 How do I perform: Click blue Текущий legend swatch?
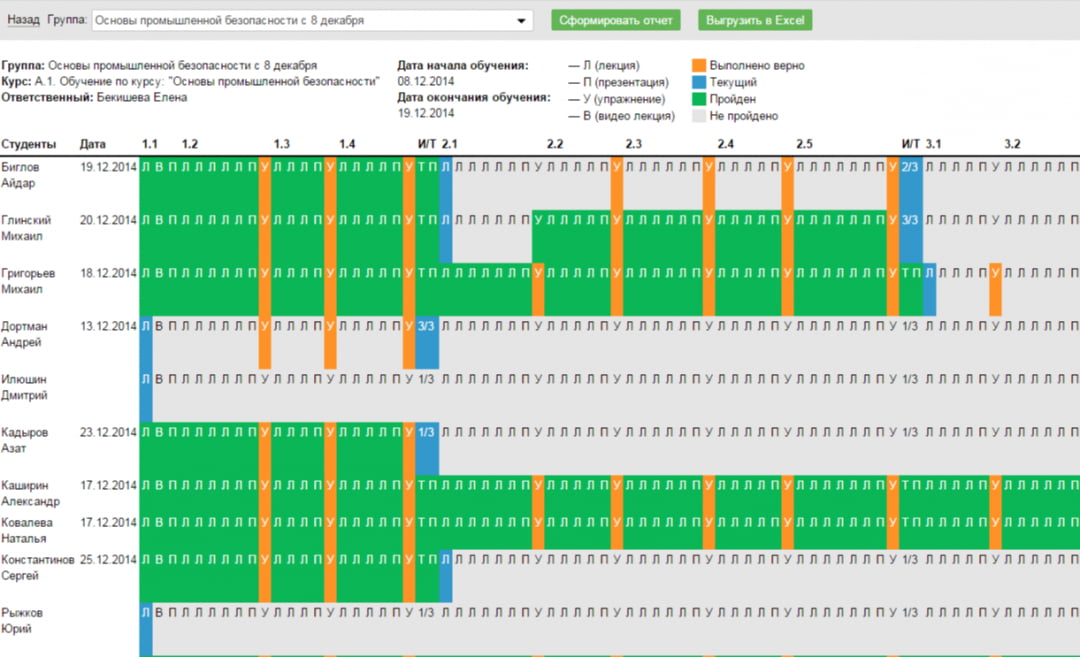pos(699,83)
